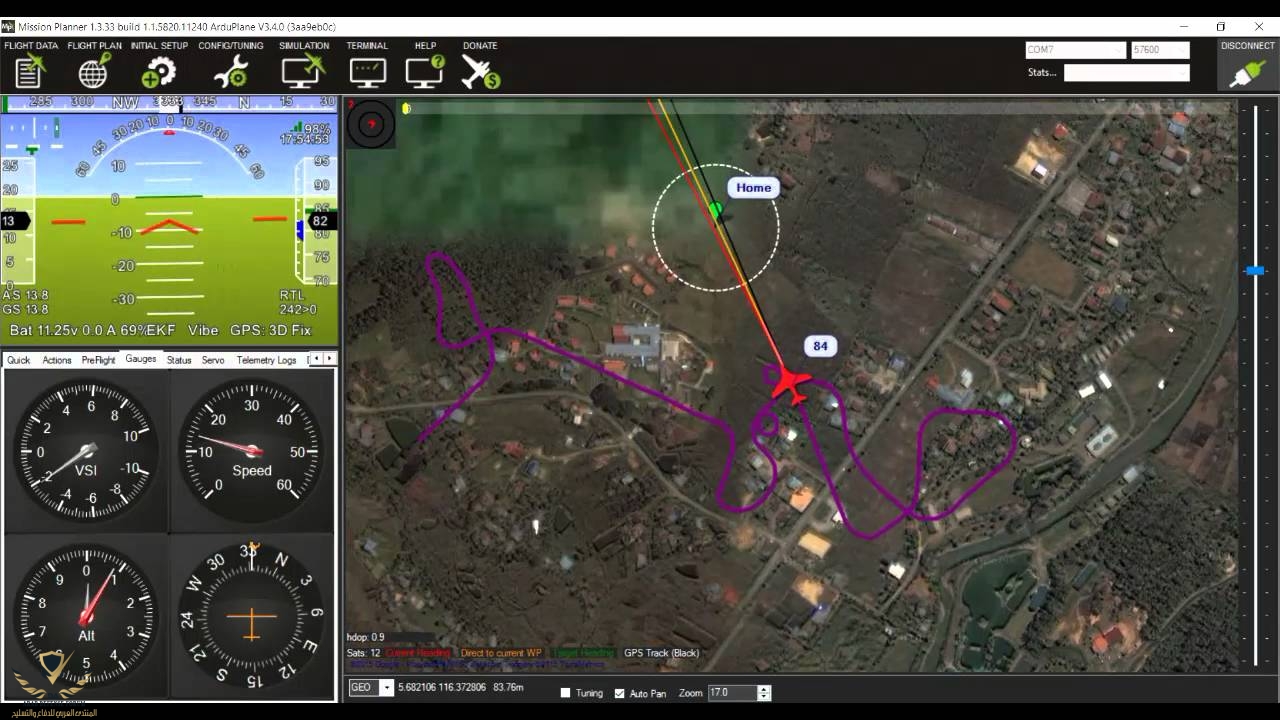
Task: Expand the 57600 baud rate dropdown
Action: click(x=1182, y=50)
